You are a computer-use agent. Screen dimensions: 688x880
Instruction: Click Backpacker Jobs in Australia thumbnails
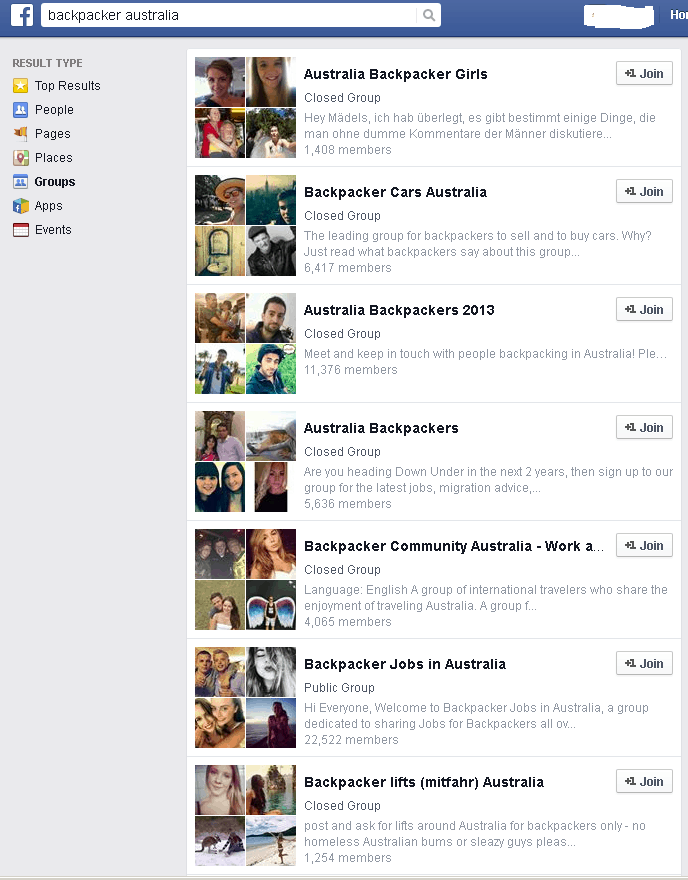(245, 697)
